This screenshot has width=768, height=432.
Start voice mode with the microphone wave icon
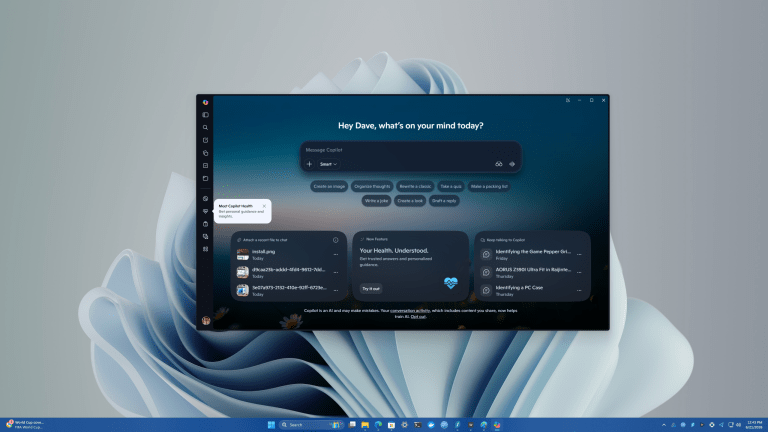click(512, 164)
